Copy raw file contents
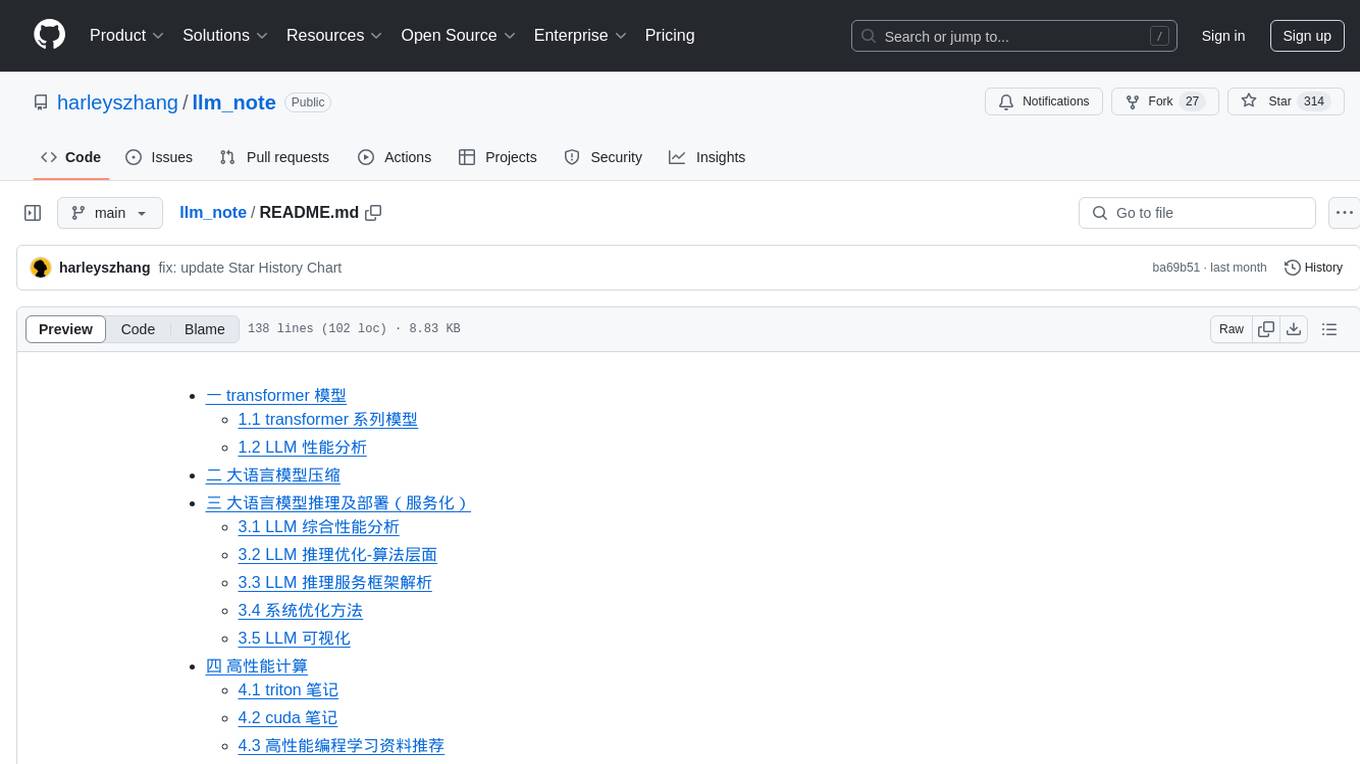This screenshot has width=1360, height=764. coord(1266,329)
